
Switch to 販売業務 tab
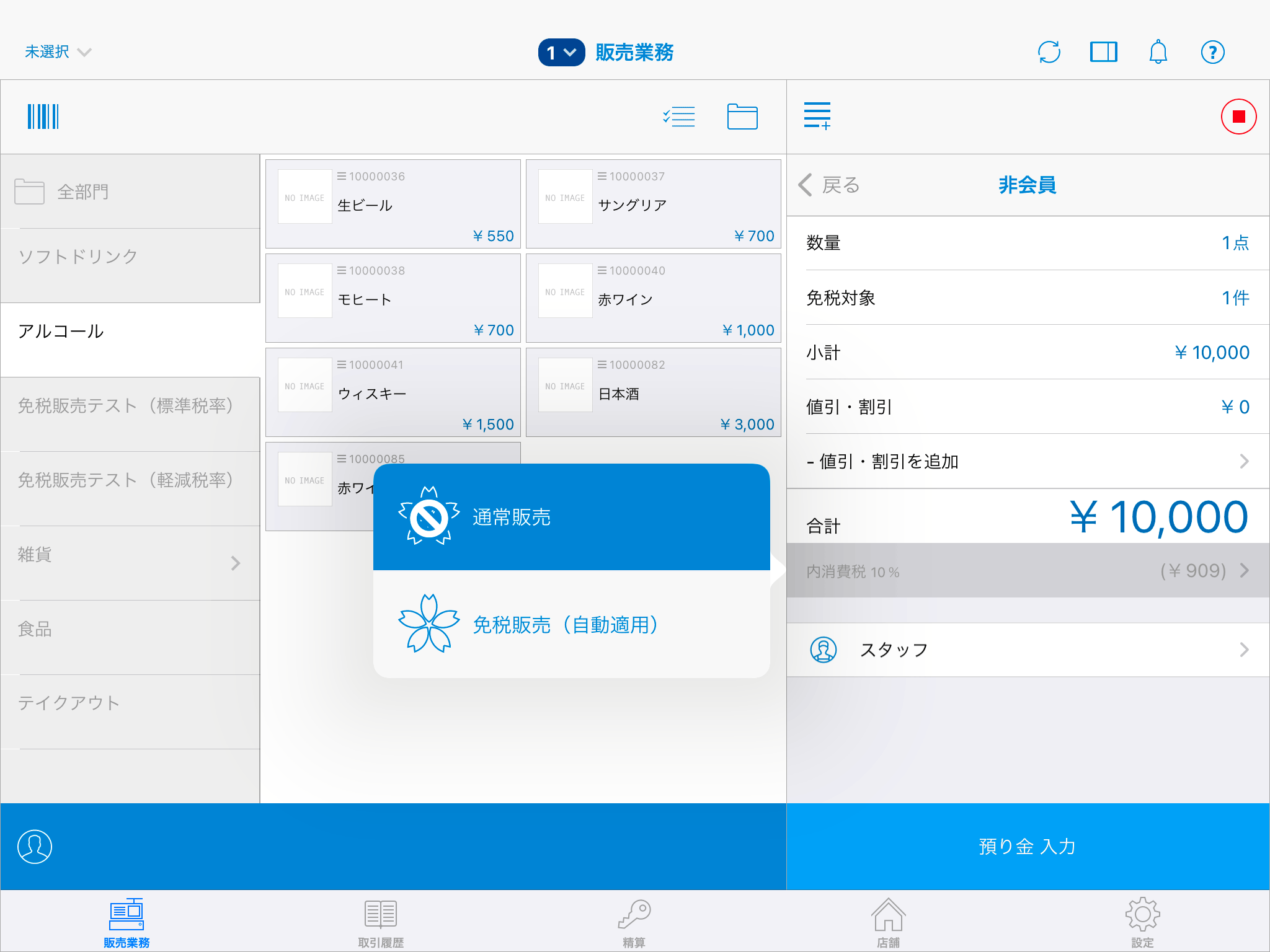pos(127,922)
